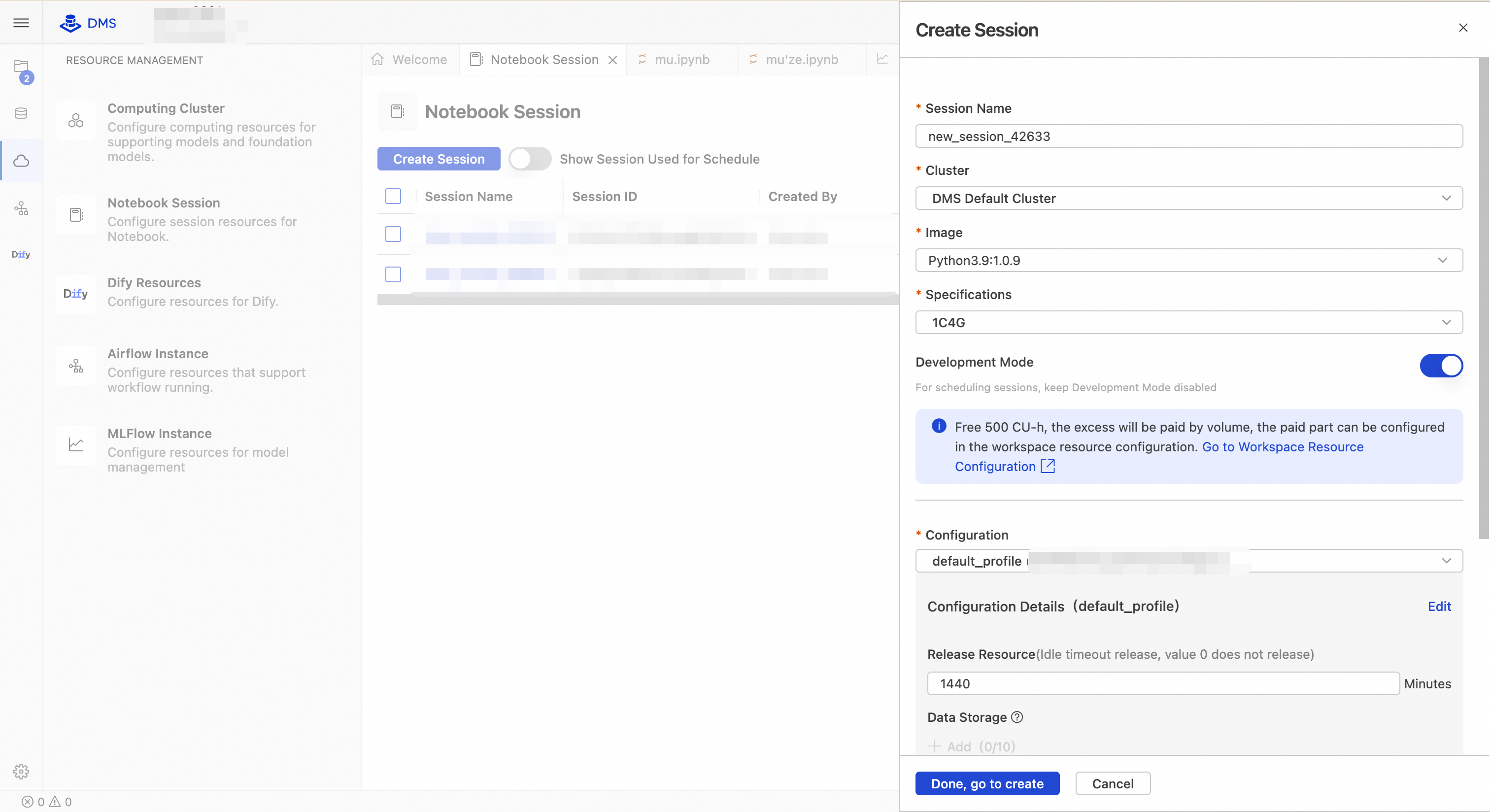This screenshot has height=812, width=1490.
Task: Click the MLFlow Instance chart icon
Action: [x=76, y=445]
